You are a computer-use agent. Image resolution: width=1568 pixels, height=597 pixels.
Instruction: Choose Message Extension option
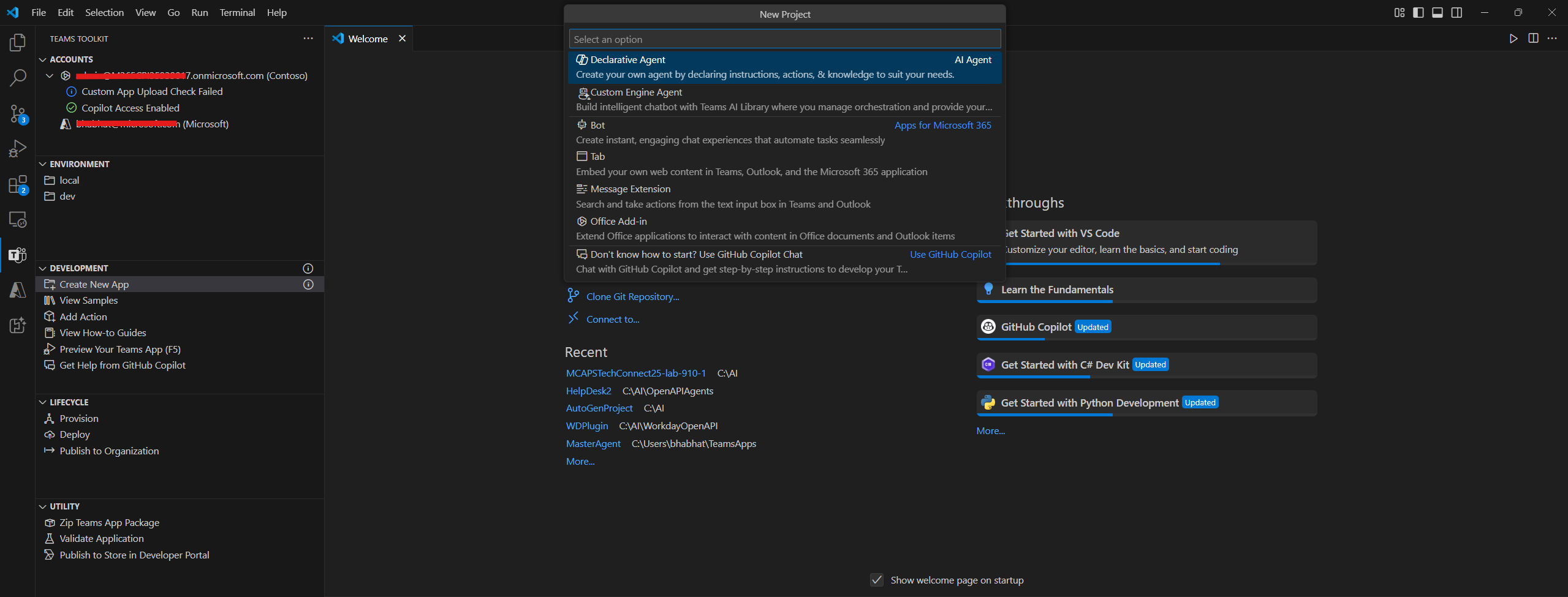point(784,197)
